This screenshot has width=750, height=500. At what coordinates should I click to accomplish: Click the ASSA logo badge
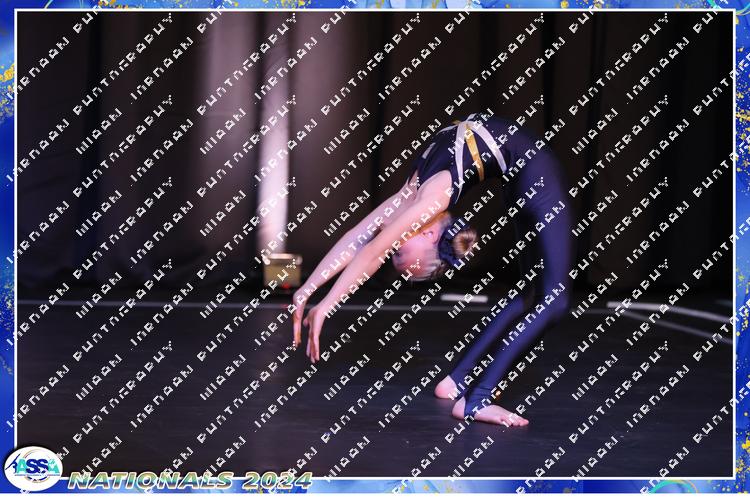(x=33, y=468)
